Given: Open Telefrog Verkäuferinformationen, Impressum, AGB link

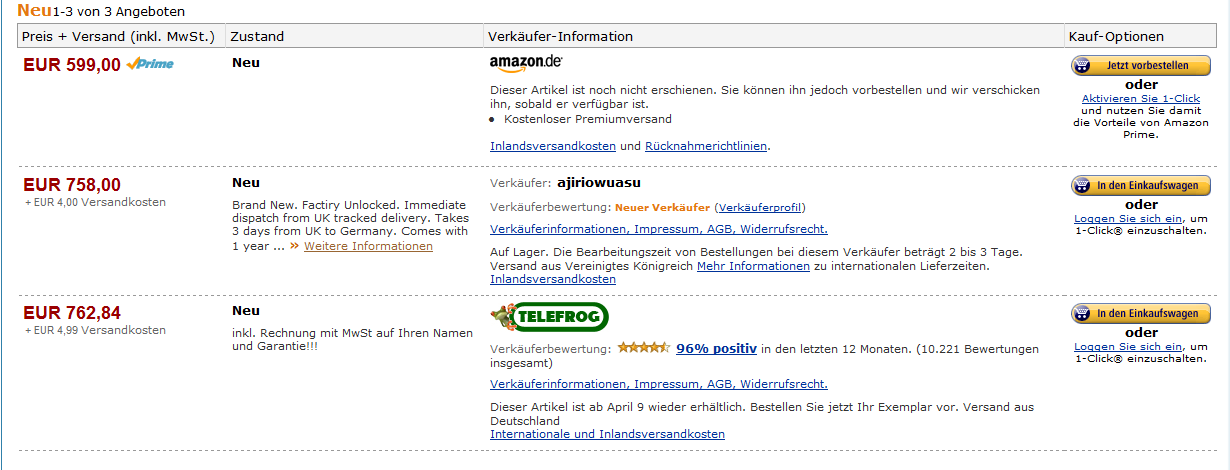Looking at the screenshot, I should (659, 385).
